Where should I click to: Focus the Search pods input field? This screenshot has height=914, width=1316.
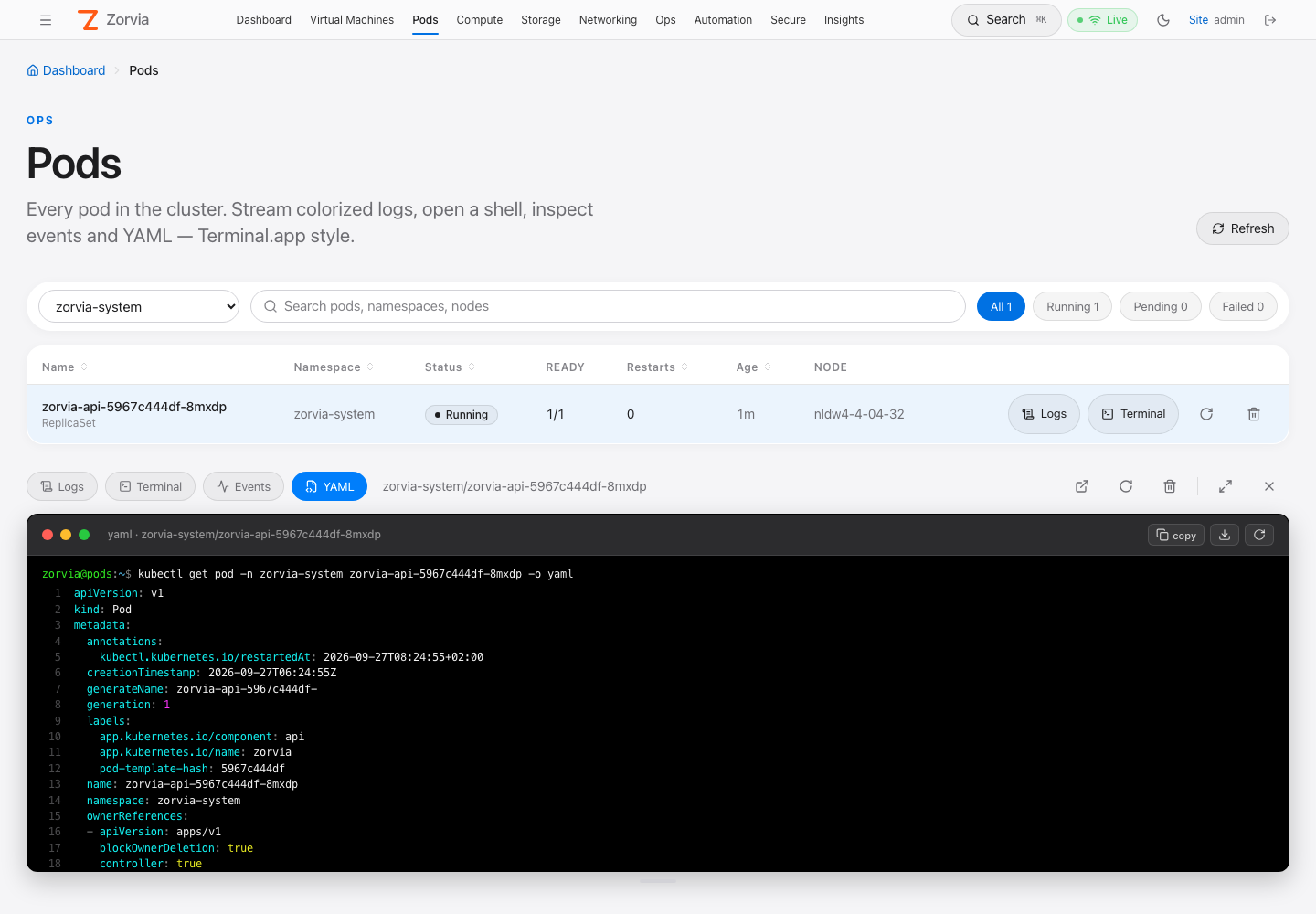pyautogui.click(x=608, y=306)
